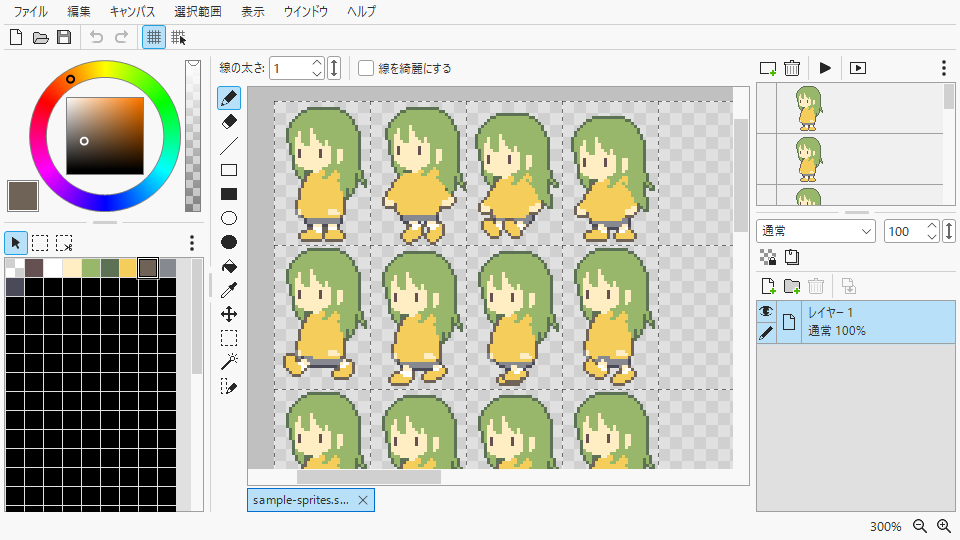Delete the selected layer
Viewport: 960px width, 540px height.
[816, 286]
